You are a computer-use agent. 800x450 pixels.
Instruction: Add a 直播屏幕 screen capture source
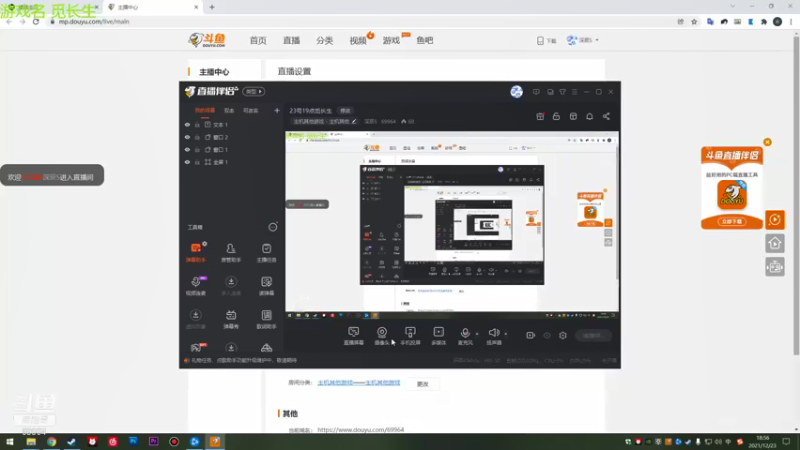[354, 336]
